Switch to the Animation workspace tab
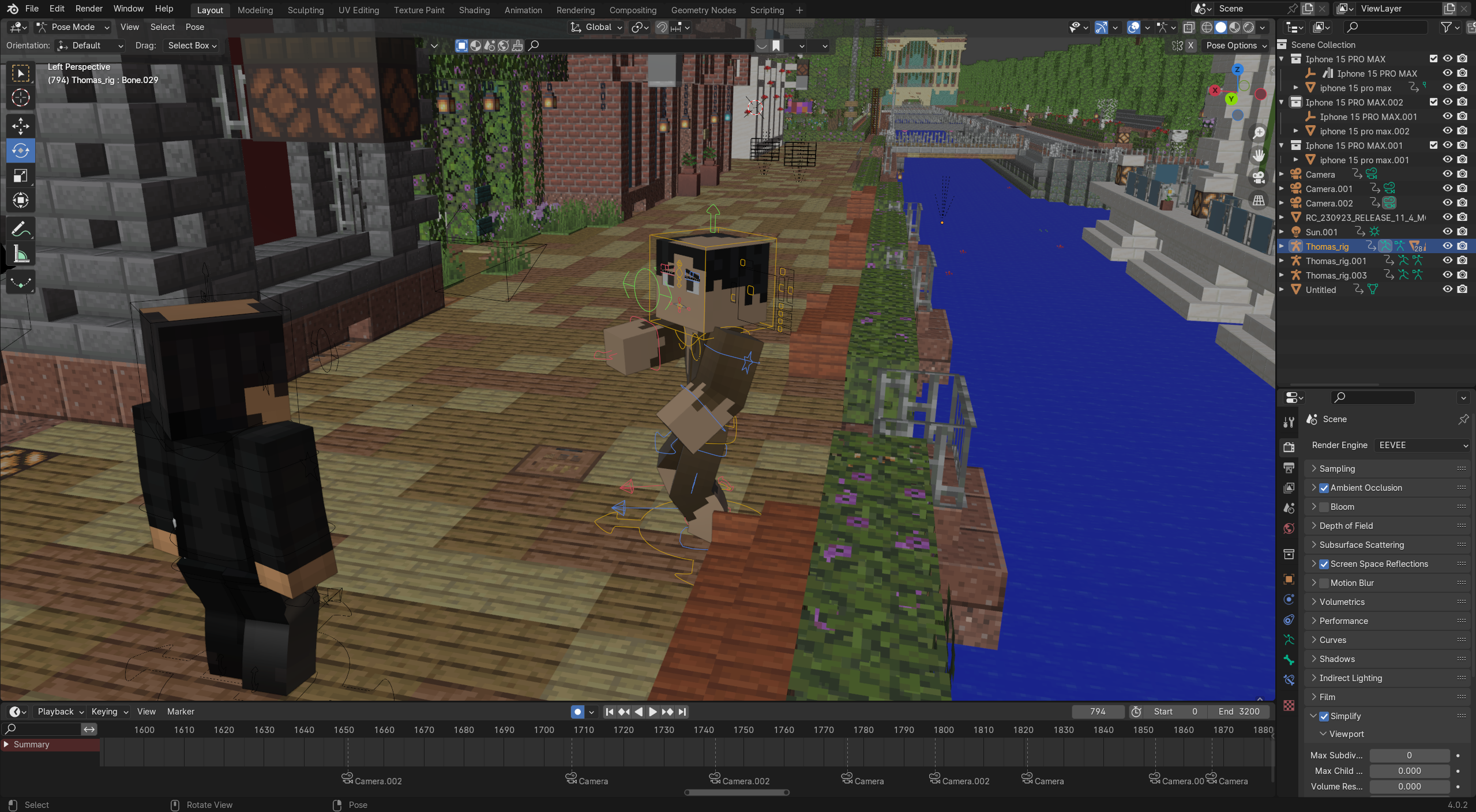Viewport: 1476px width, 812px height. [x=523, y=10]
